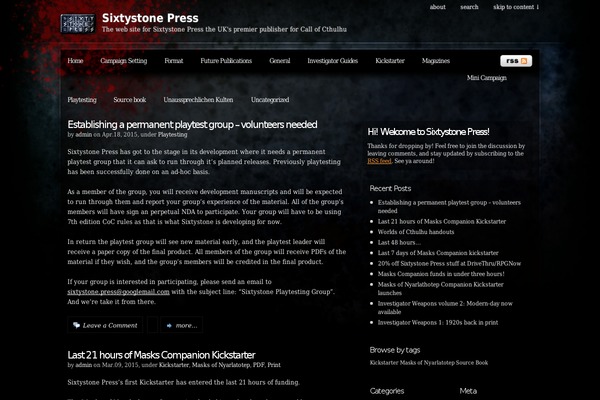Open the Magazines category

(436, 61)
